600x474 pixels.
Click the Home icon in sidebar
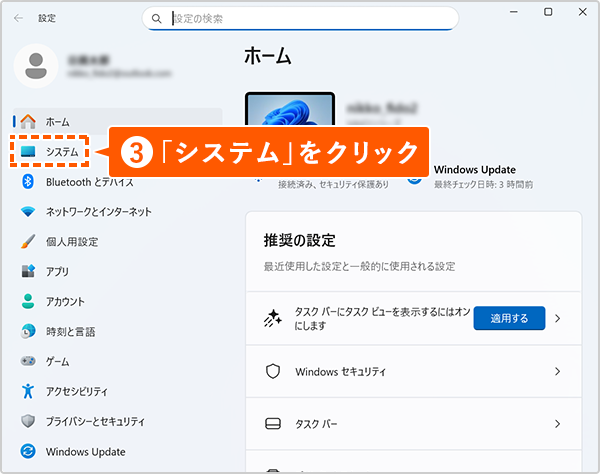coord(28,121)
